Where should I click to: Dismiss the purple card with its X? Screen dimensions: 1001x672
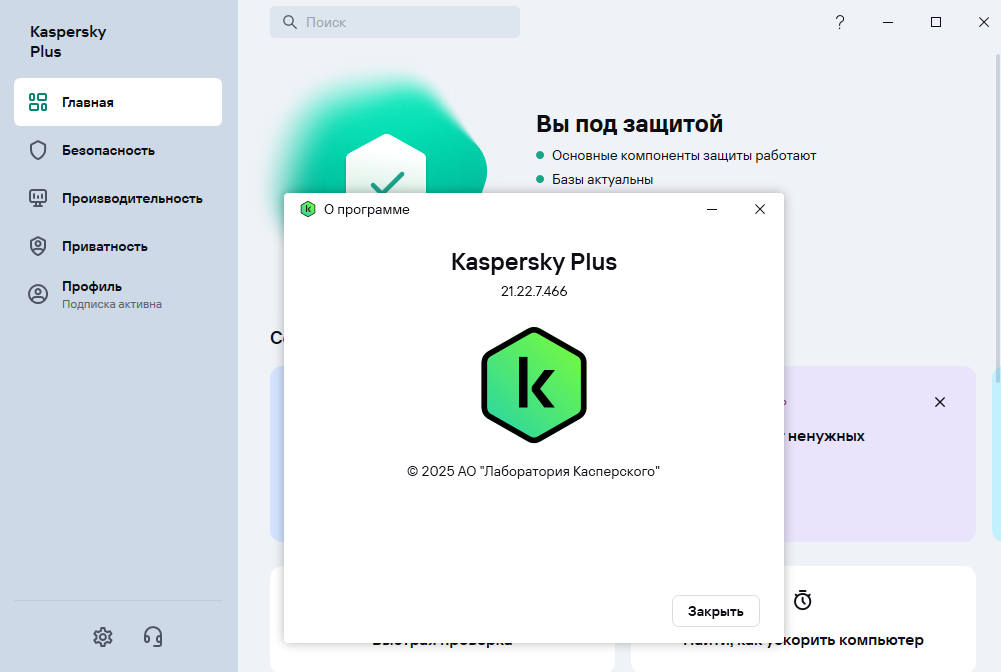[940, 402]
